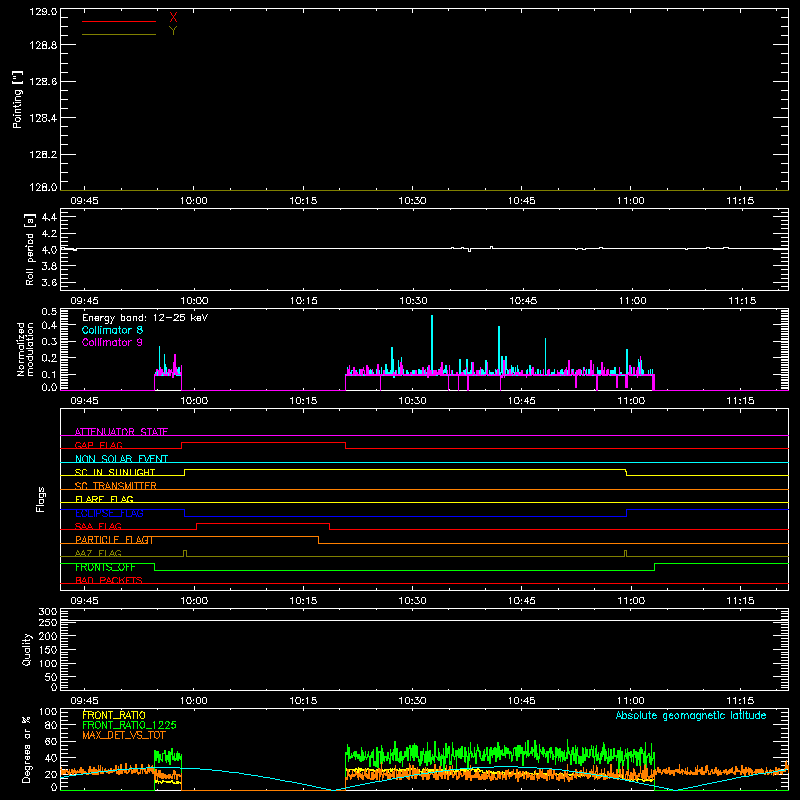Select the MAX_DET_VS_TOT legend entry
Viewport: 800px width, 800px height.
pos(124,735)
